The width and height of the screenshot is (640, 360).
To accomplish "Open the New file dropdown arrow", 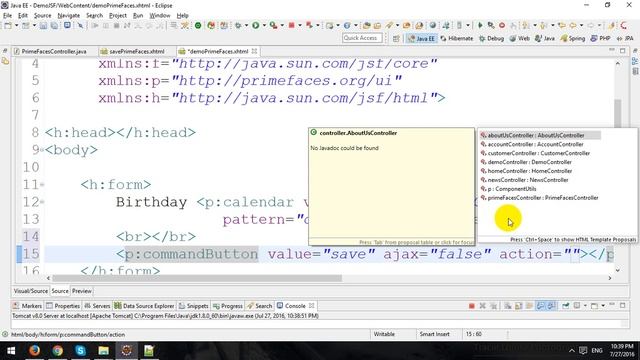I will [17, 25].
